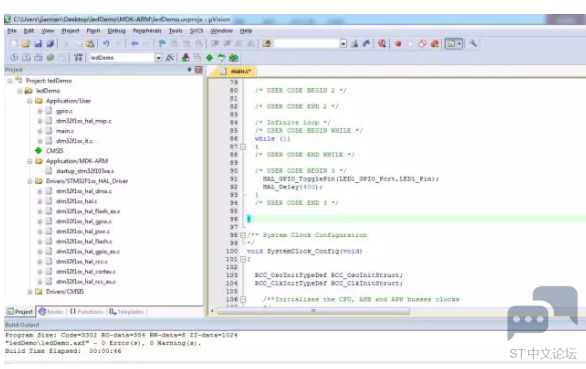This screenshot has width=586, height=369.
Task: Open the Debug menu
Action: [x=116, y=31]
